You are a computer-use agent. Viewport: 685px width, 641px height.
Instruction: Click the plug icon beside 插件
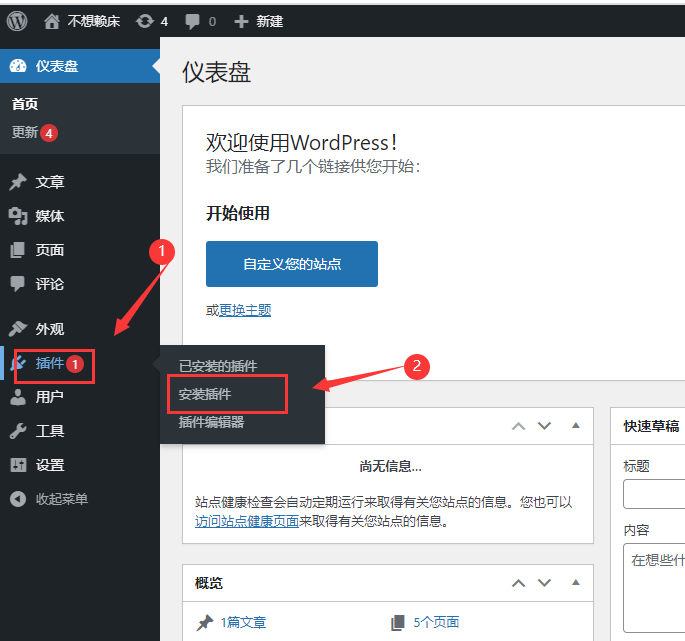click(x=18, y=363)
